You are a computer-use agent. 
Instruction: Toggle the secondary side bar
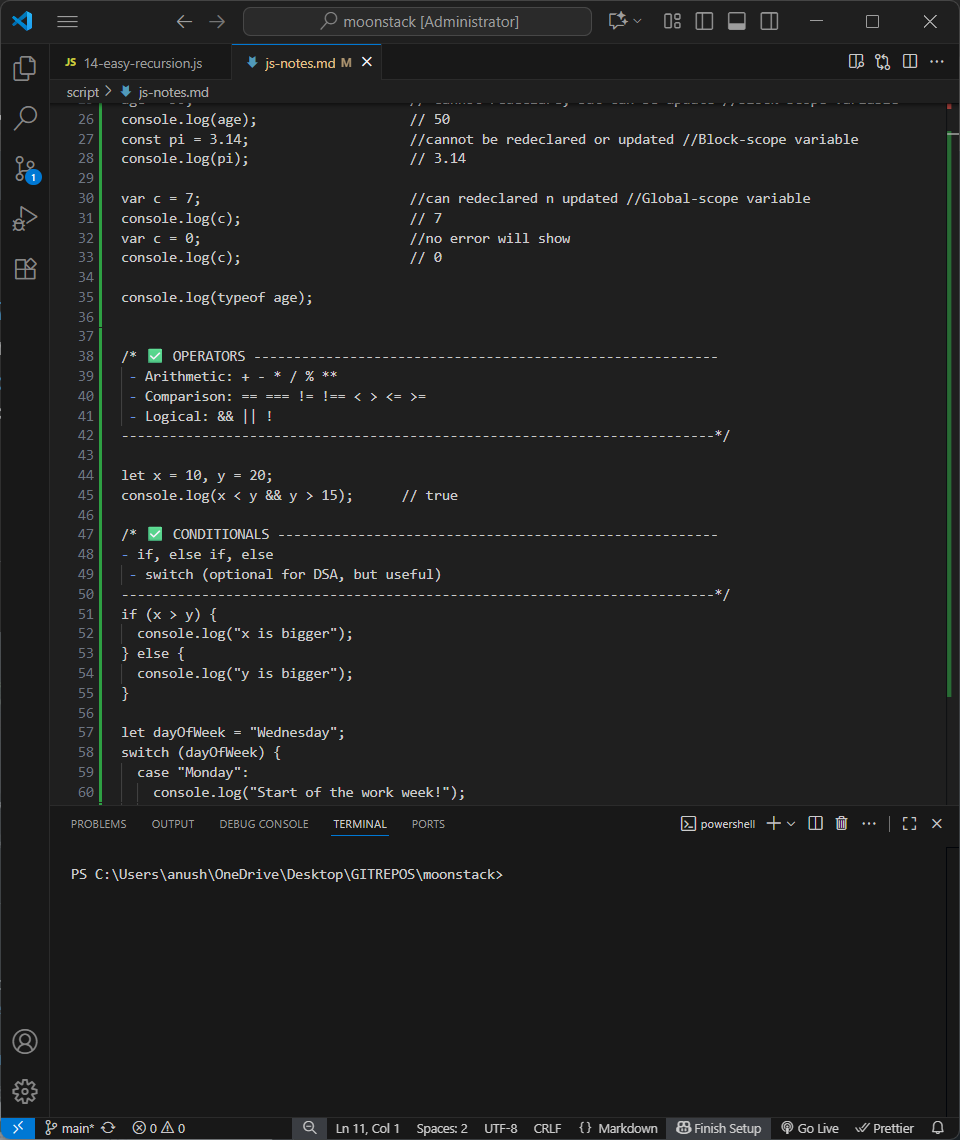[x=769, y=21]
